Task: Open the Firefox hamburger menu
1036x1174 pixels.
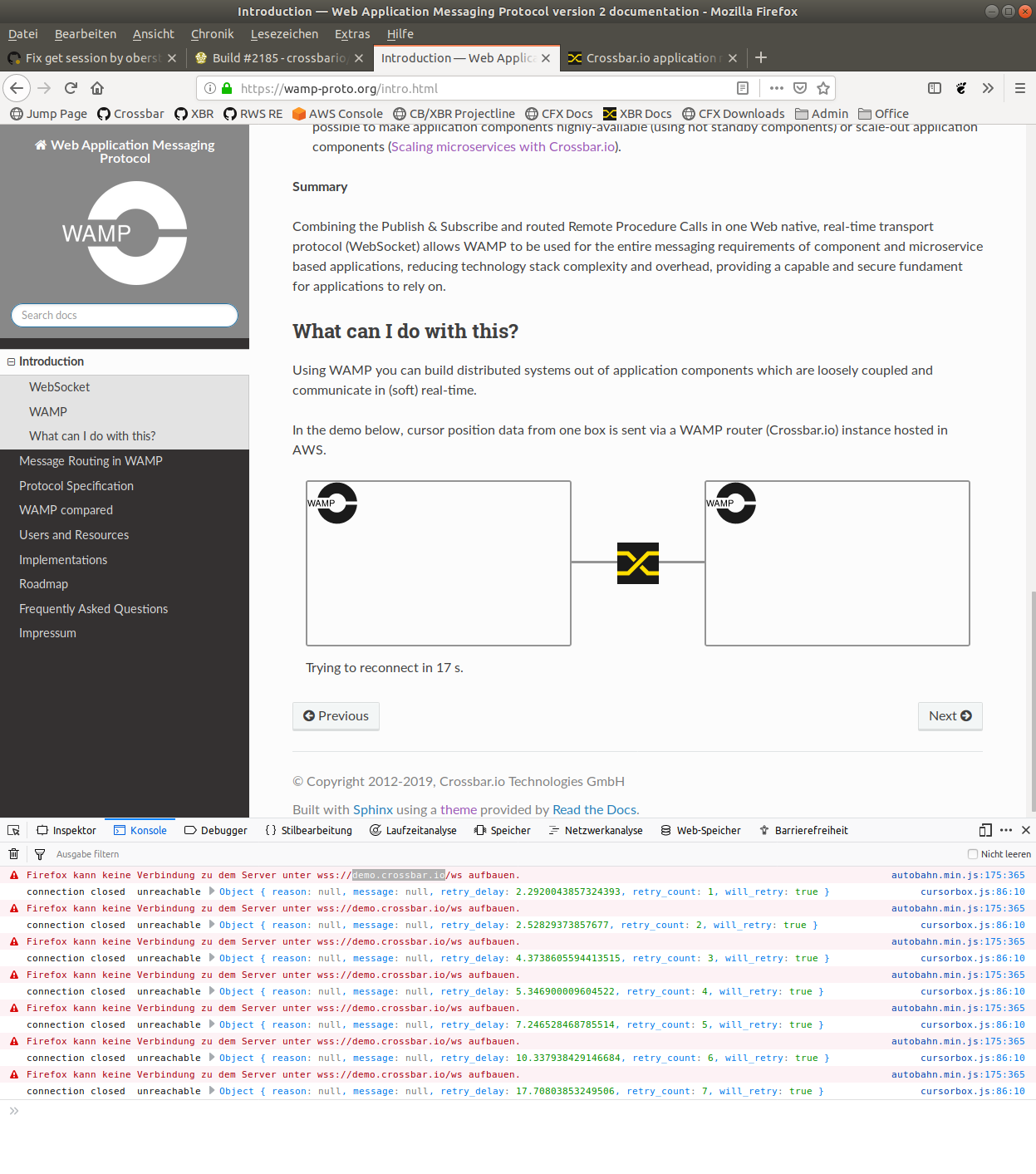Action: coord(1020,88)
